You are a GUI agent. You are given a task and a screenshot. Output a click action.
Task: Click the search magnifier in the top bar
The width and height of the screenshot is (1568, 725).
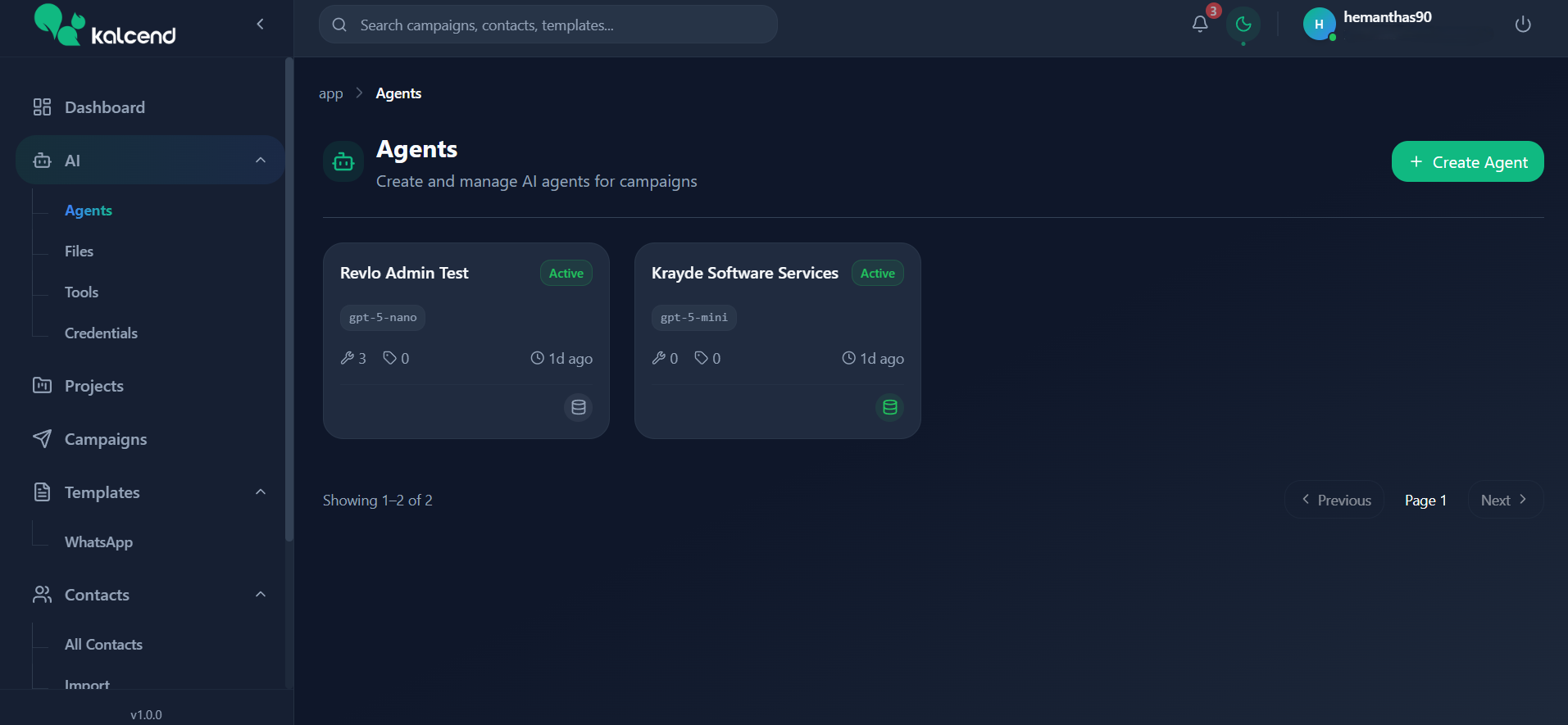pyautogui.click(x=339, y=25)
